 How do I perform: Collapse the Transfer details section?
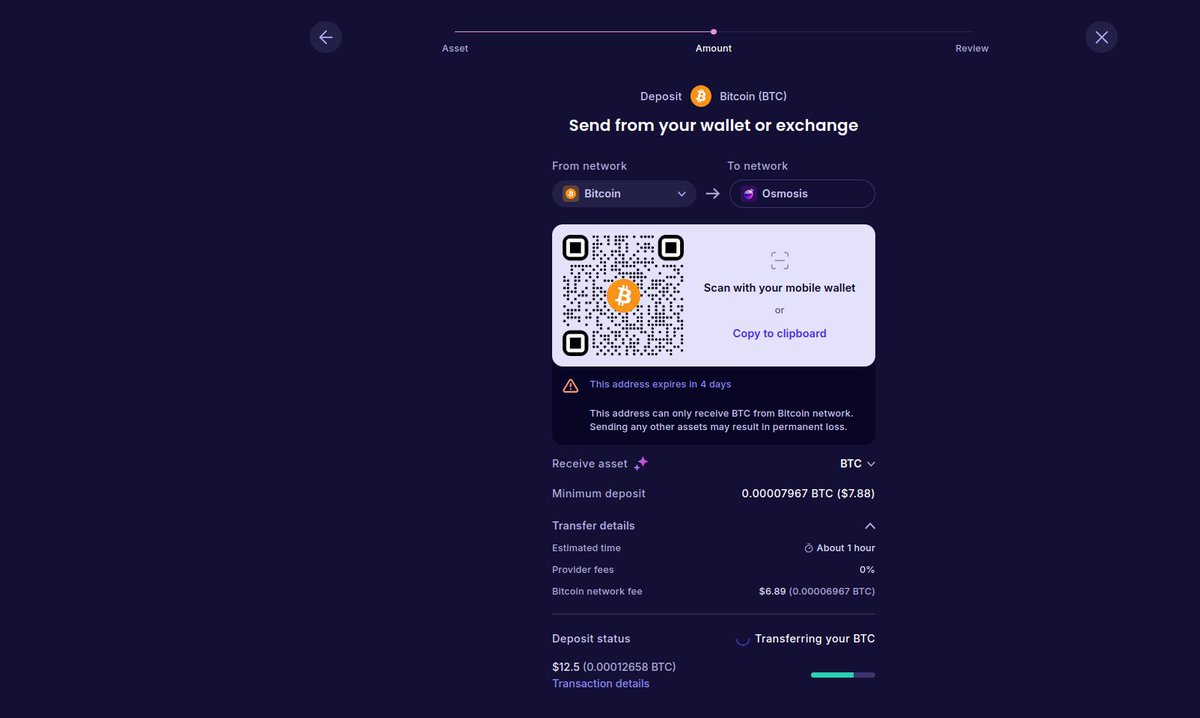coord(869,525)
